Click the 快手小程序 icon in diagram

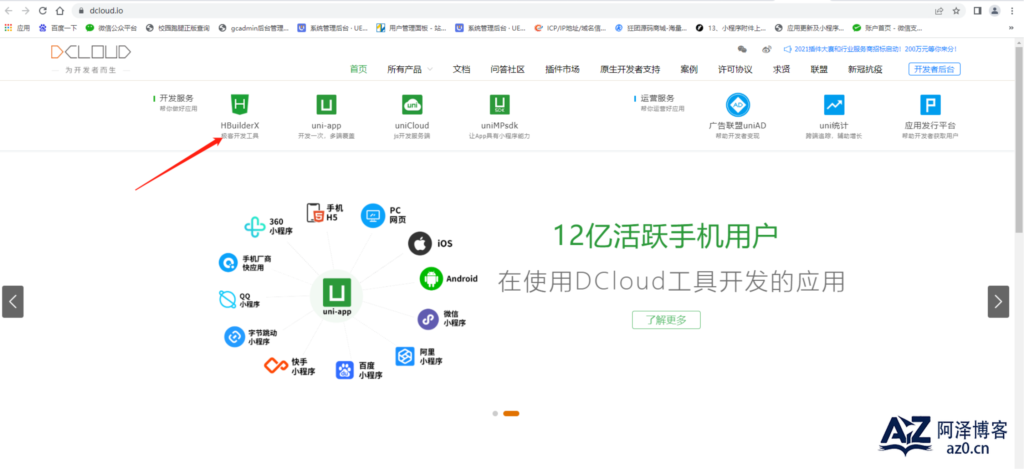[276, 366]
